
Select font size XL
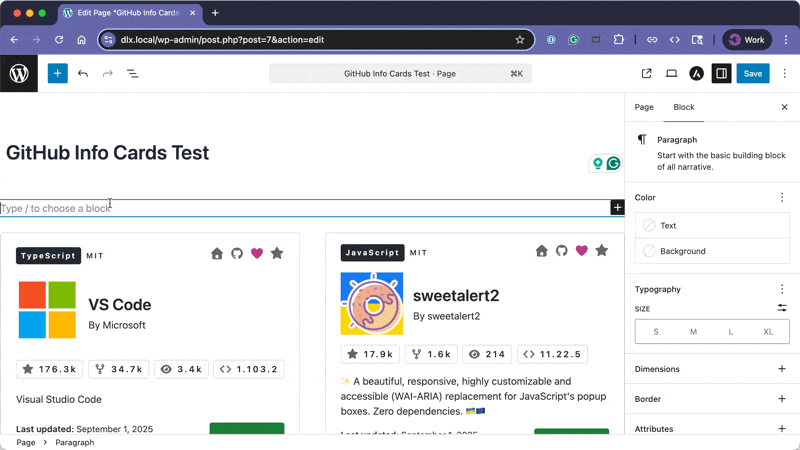click(768, 332)
